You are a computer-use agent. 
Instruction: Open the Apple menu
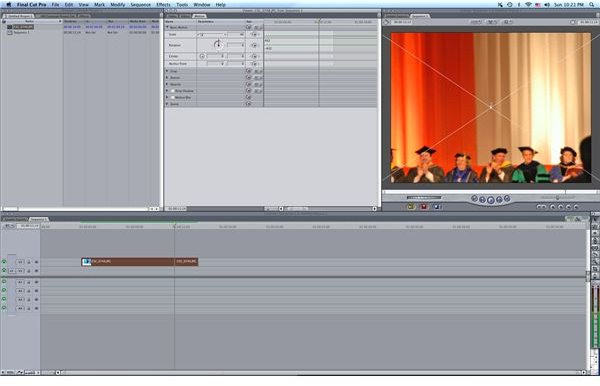click(8, 5)
